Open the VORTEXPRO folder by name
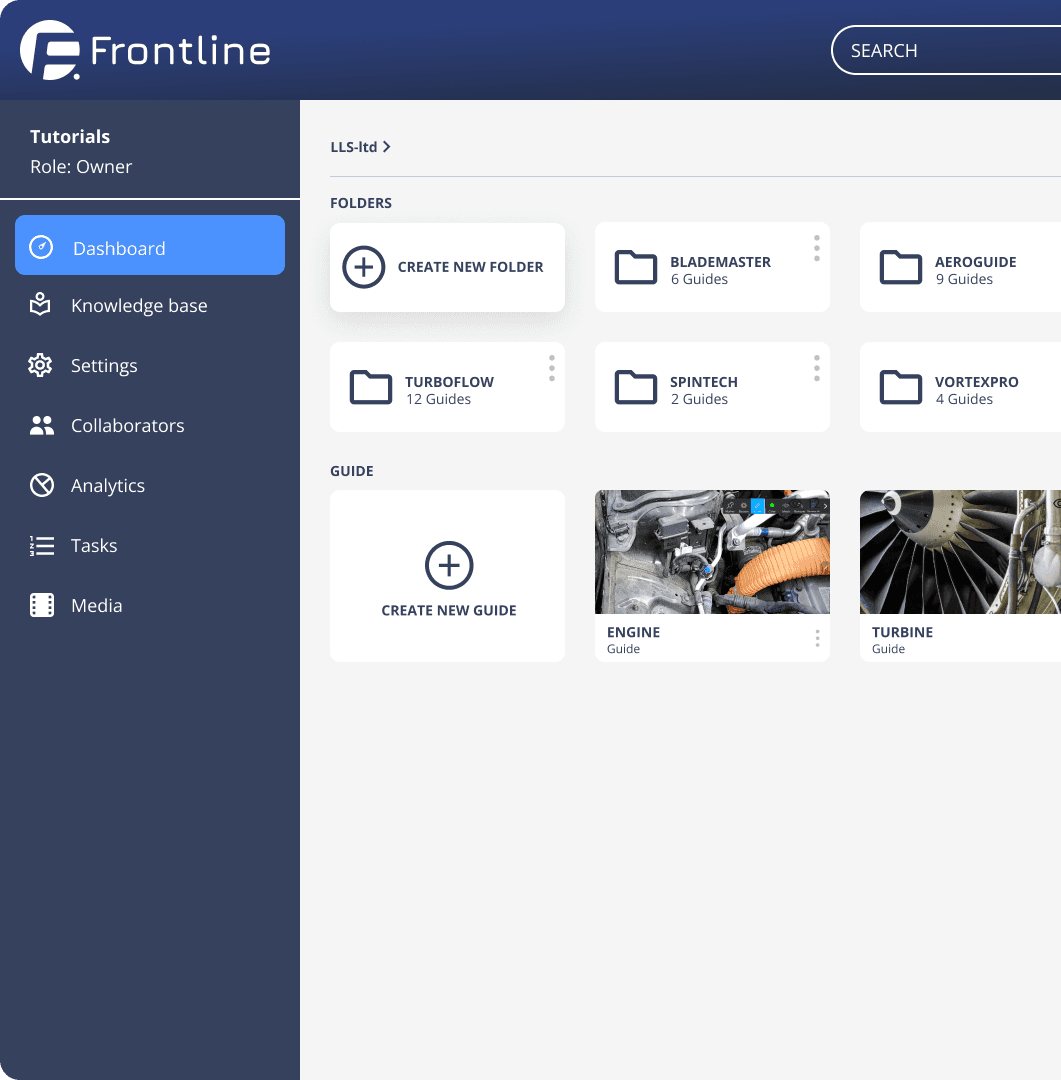This screenshot has height=1080, width=1061. [976, 382]
